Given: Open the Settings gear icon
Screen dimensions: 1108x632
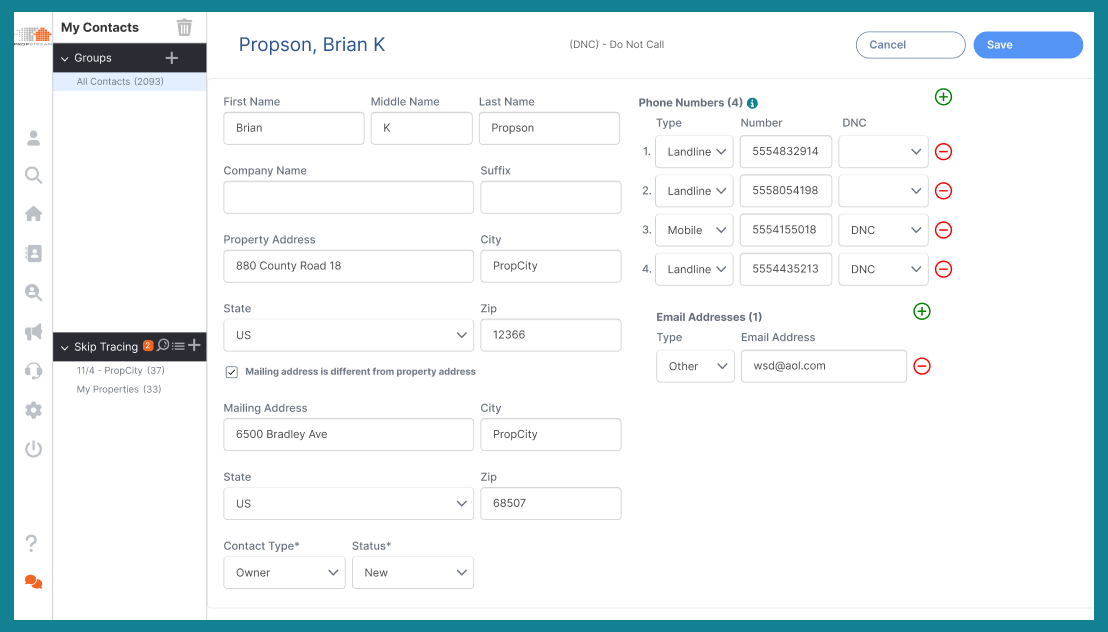Looking at the screenshot, I should 33,410.
